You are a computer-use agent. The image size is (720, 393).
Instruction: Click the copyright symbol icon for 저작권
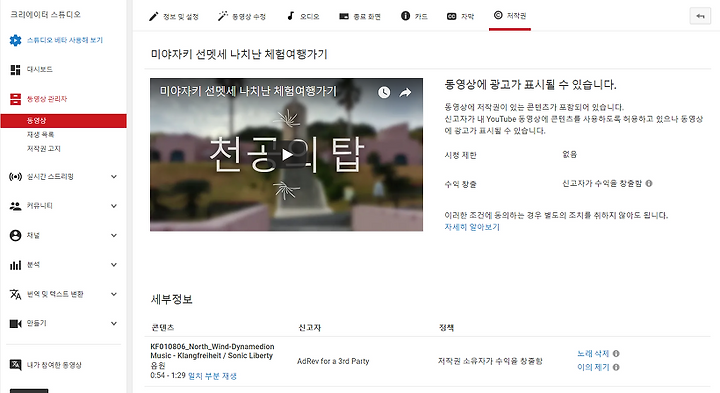tap(498, 15)
